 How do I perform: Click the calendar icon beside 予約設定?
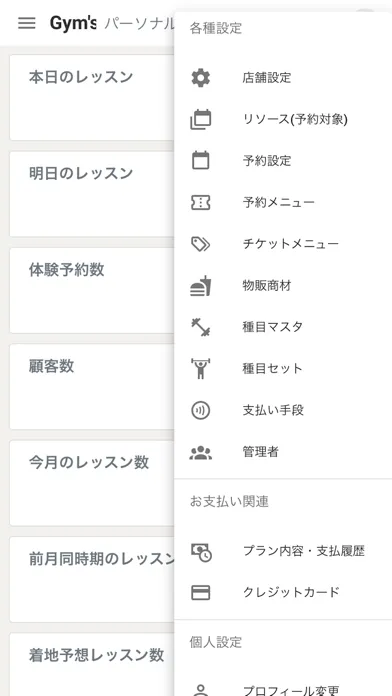click(x=201, y=160)
